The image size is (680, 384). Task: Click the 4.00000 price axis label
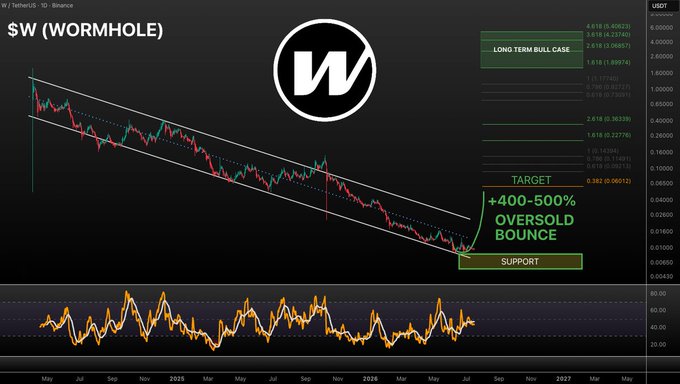click(661, 42)
